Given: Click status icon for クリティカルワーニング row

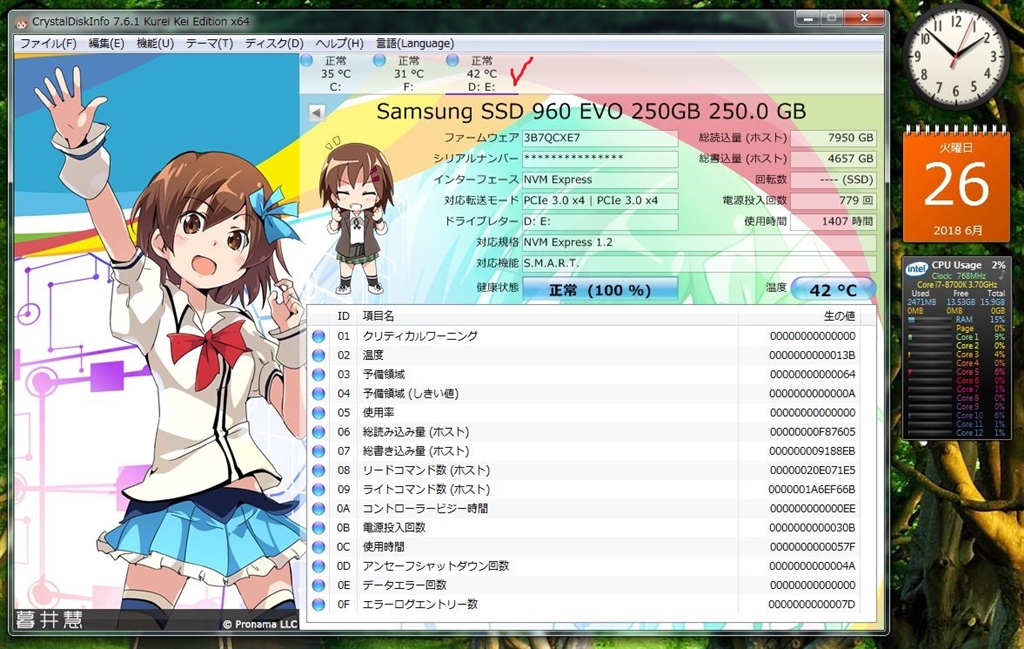Looking at the screenshot, I should coord(319,336).
